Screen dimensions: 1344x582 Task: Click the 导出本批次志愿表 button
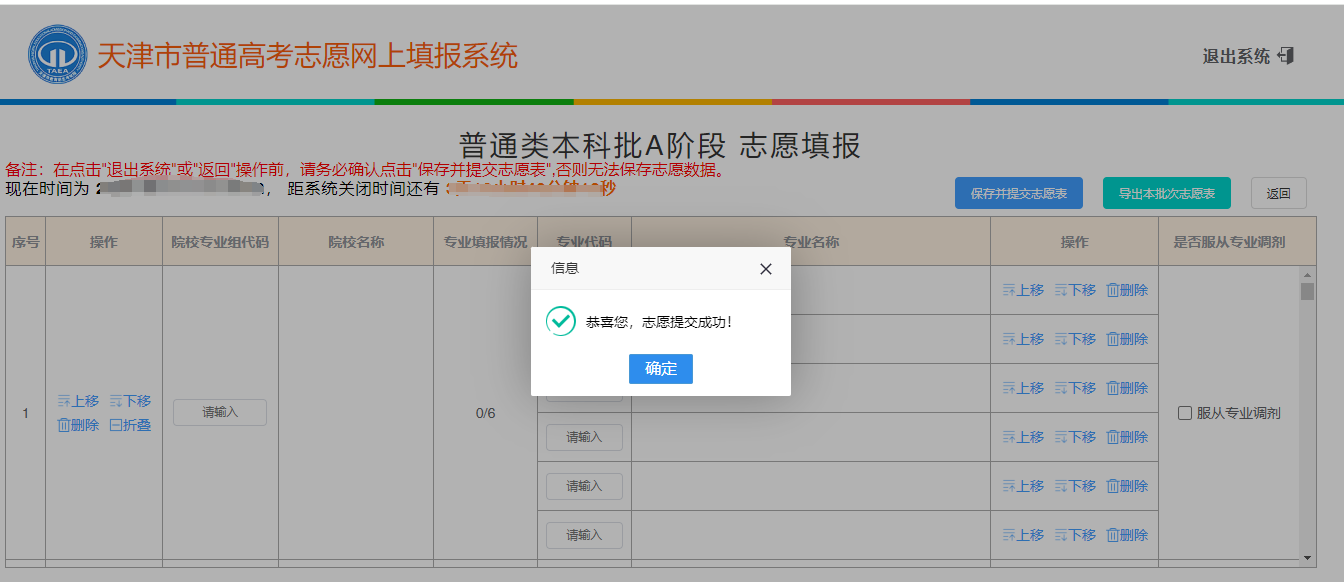(x=1166, y=193)
